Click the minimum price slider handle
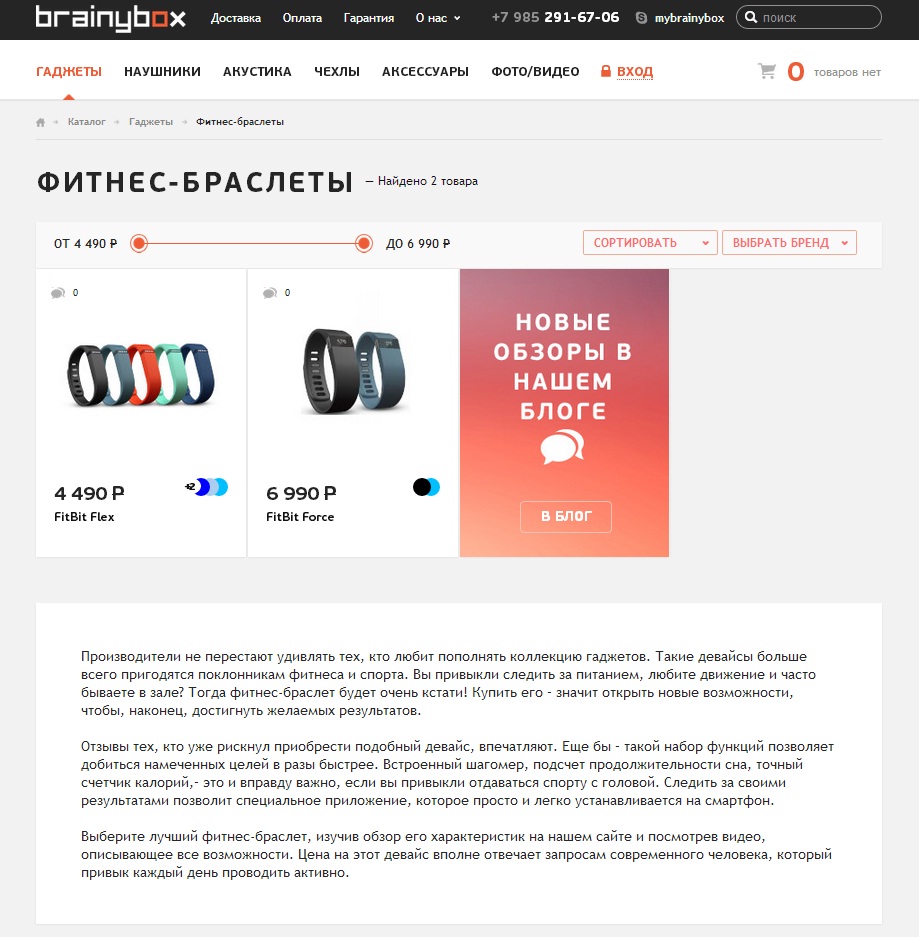 139,243
